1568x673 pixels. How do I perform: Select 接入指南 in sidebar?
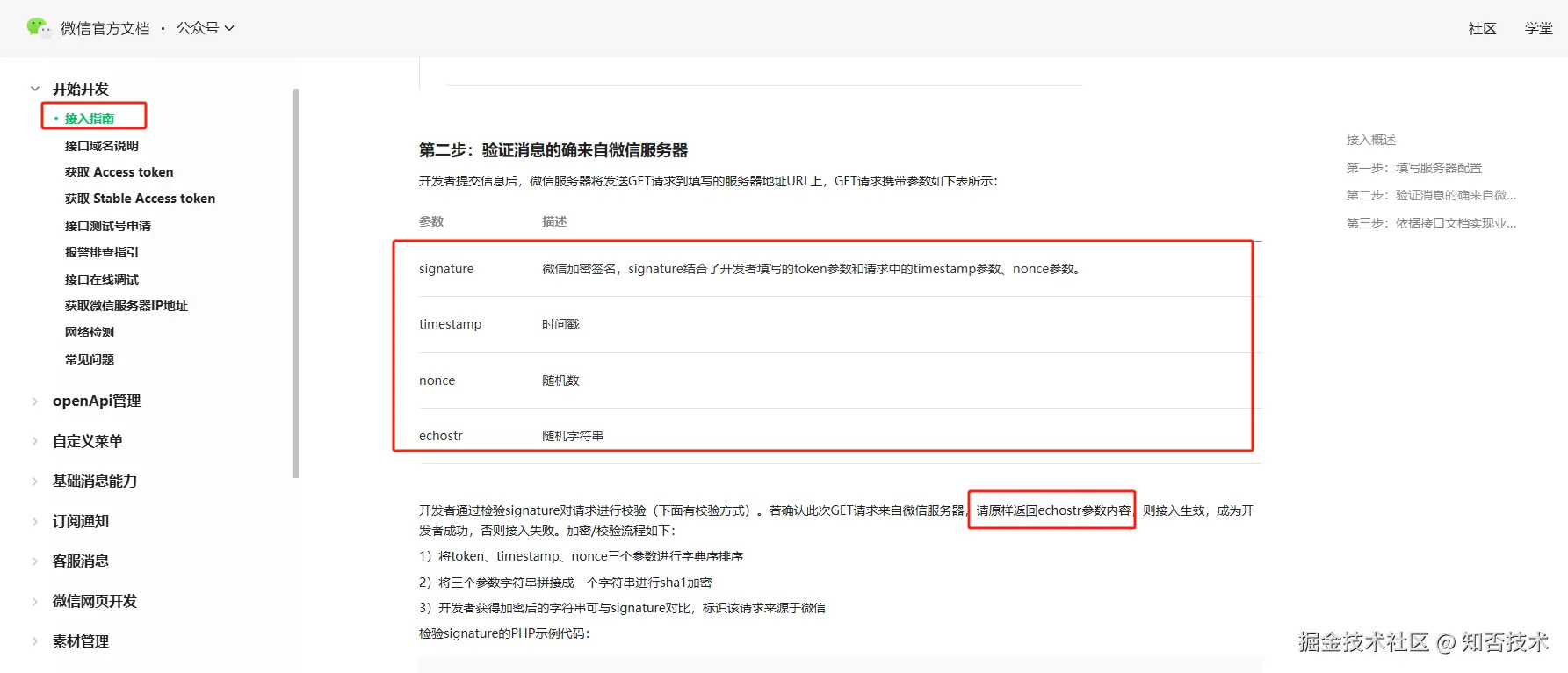click(x=90, y=119)
